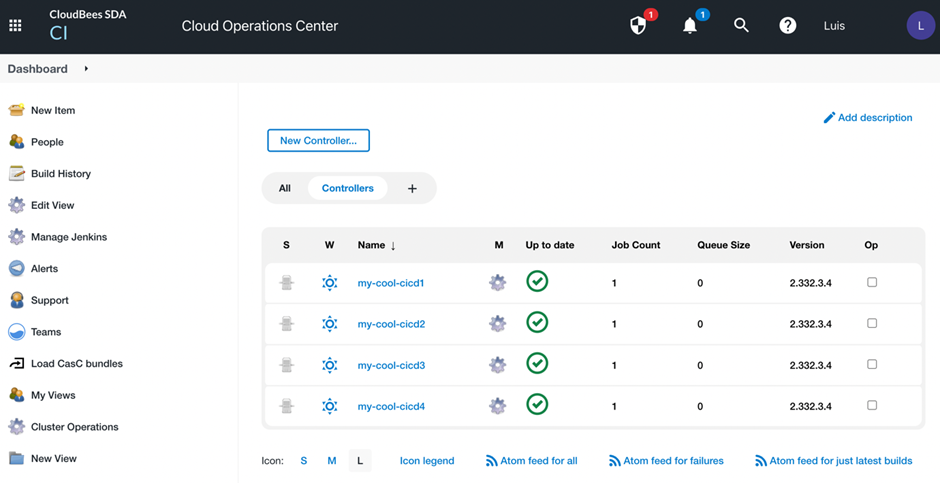
Task: Select the Controllers view tab
Action: (x=348, y=188)
